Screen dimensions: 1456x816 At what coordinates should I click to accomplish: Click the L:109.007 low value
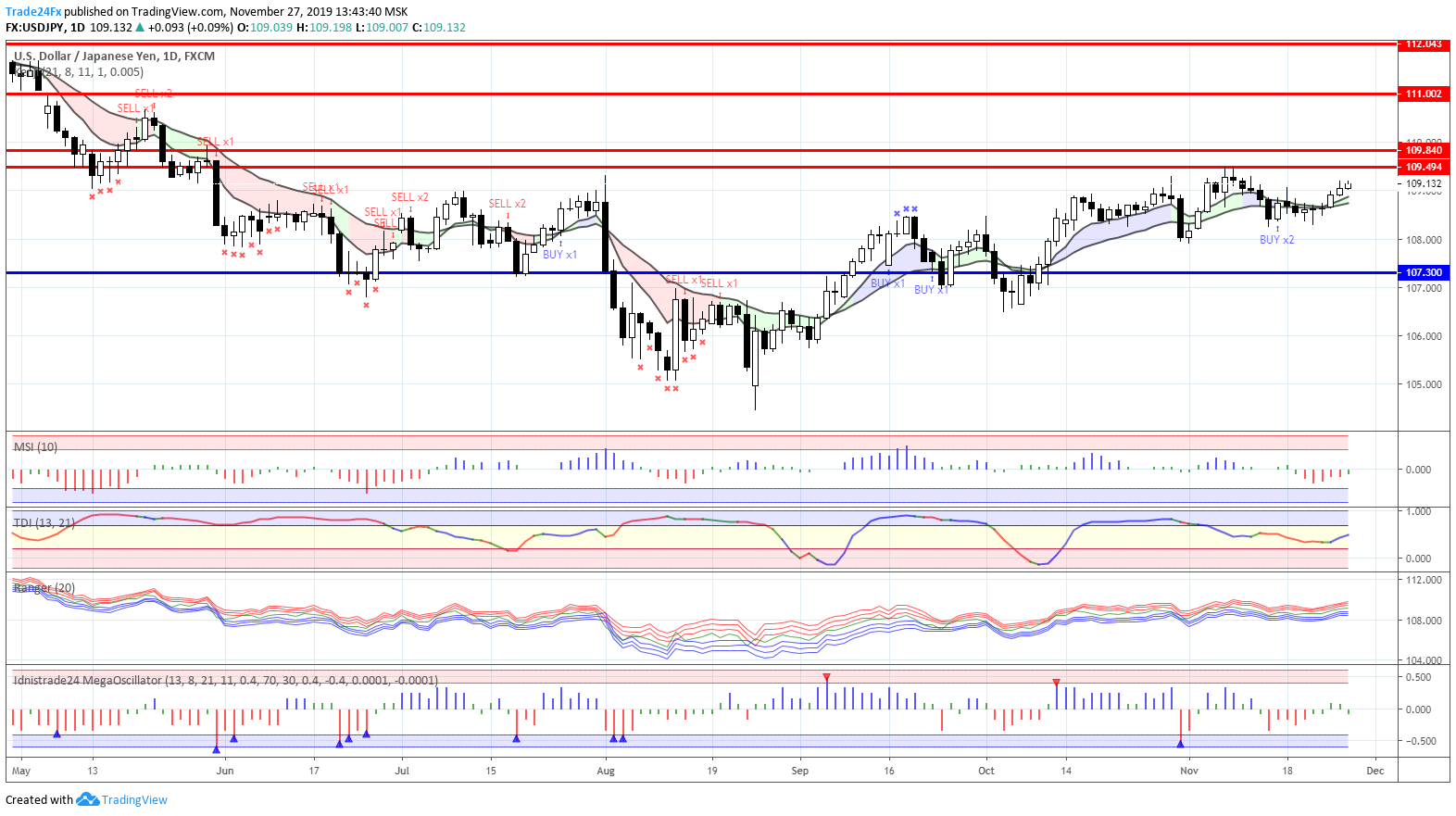coord(382,28)
